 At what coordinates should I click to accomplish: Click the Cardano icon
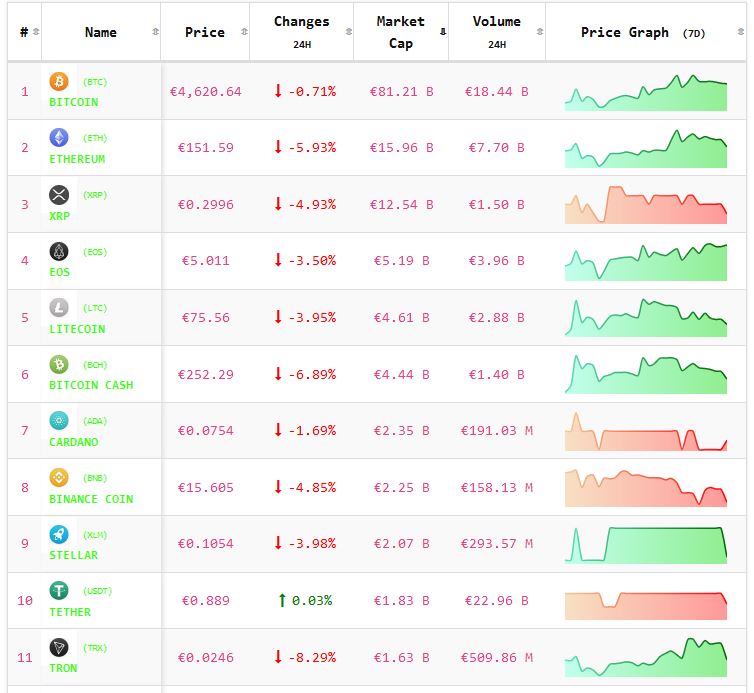tap(59, 420)
